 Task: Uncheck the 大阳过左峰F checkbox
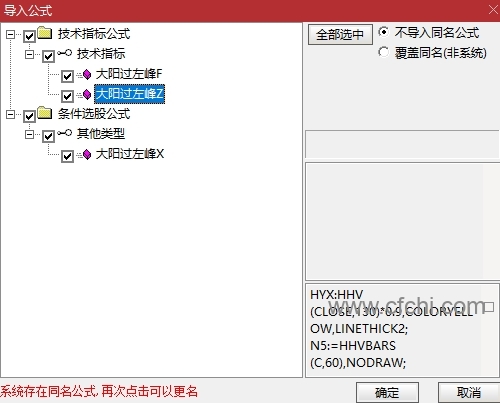(x=67, y=76)
